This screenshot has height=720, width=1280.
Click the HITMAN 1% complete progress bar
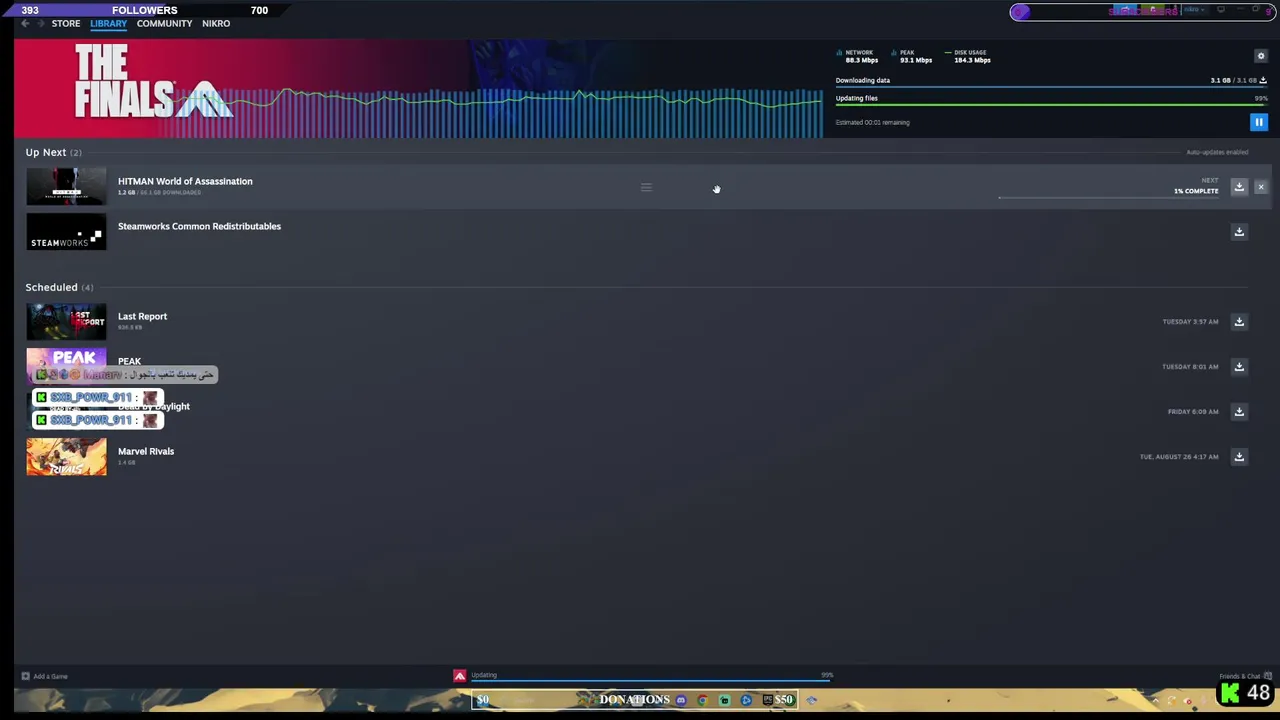click(1108, 198)
